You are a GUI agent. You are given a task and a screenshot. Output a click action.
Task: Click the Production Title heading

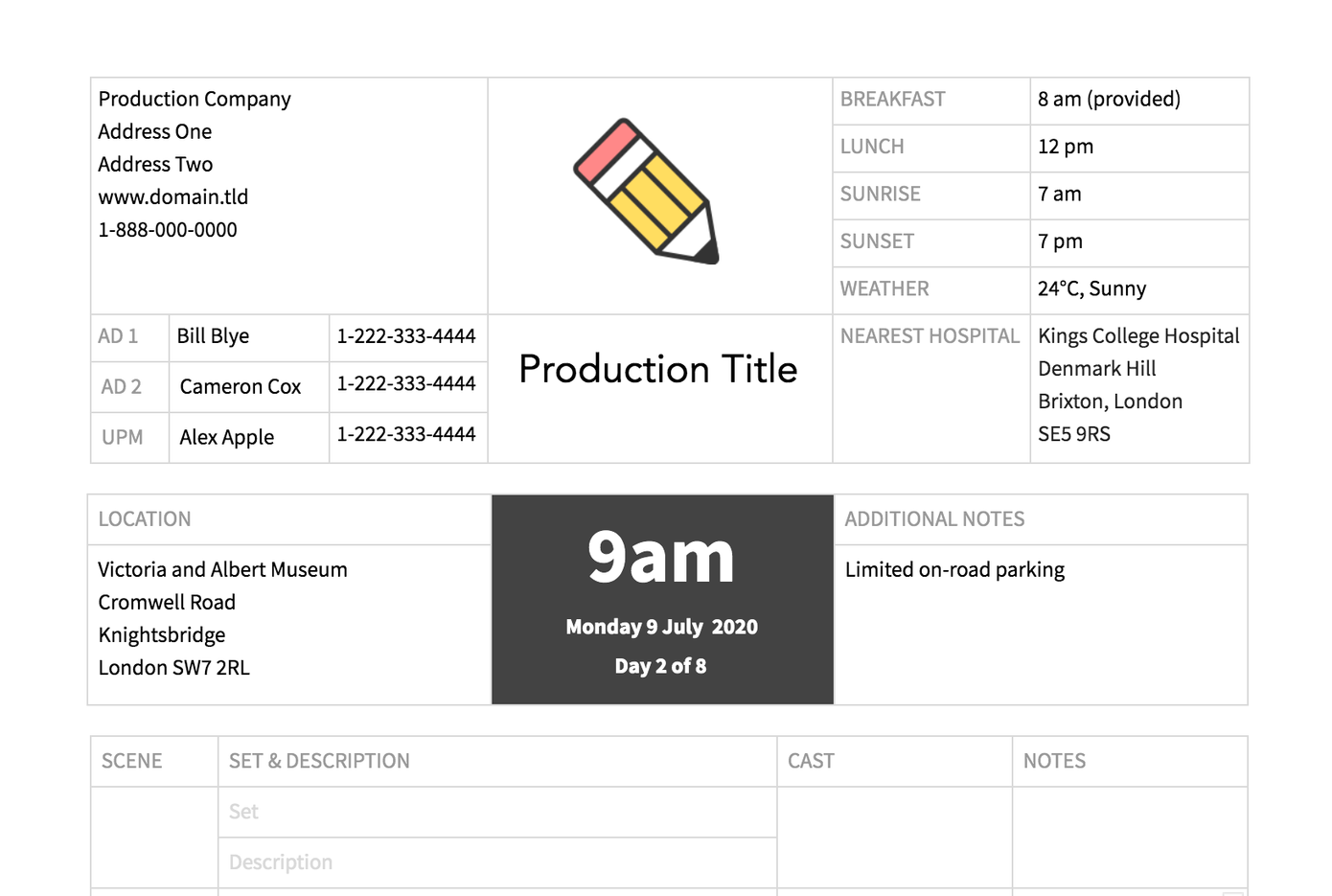click(658, 370)
